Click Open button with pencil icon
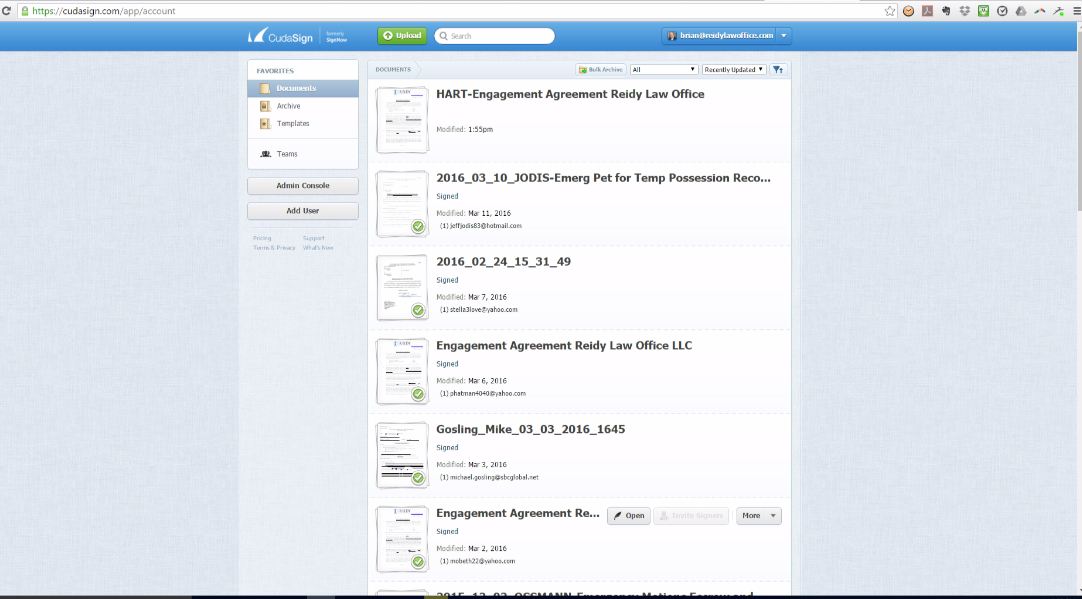 [x=629, y=516]
